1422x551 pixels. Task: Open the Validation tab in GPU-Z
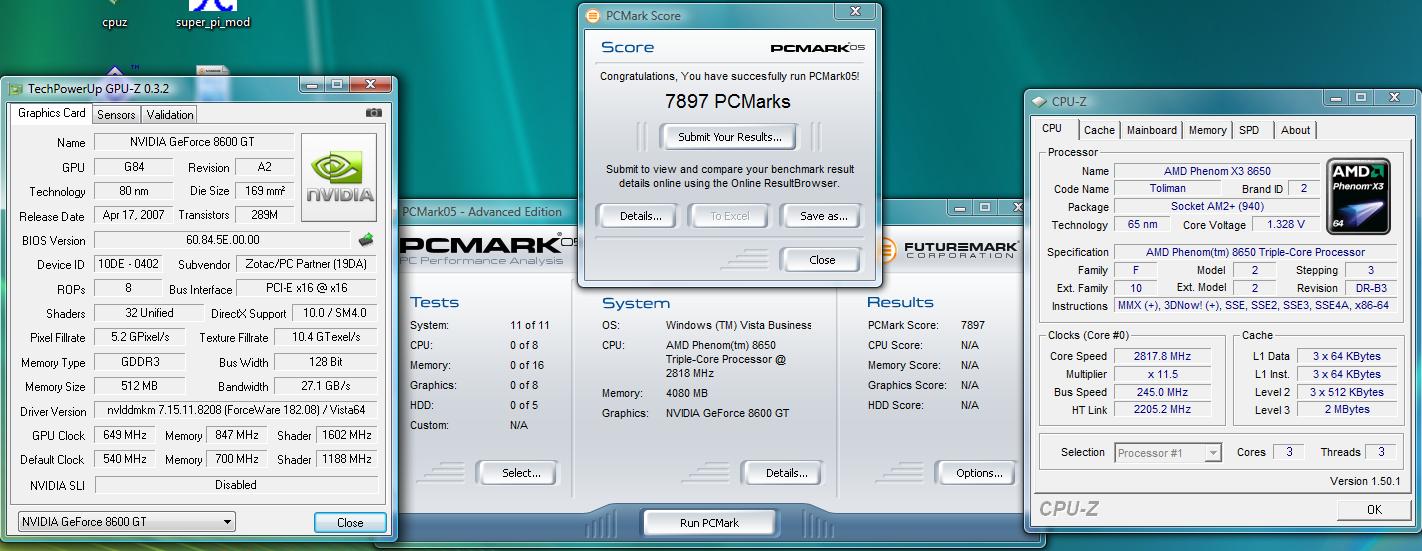[x=169, y=114]
